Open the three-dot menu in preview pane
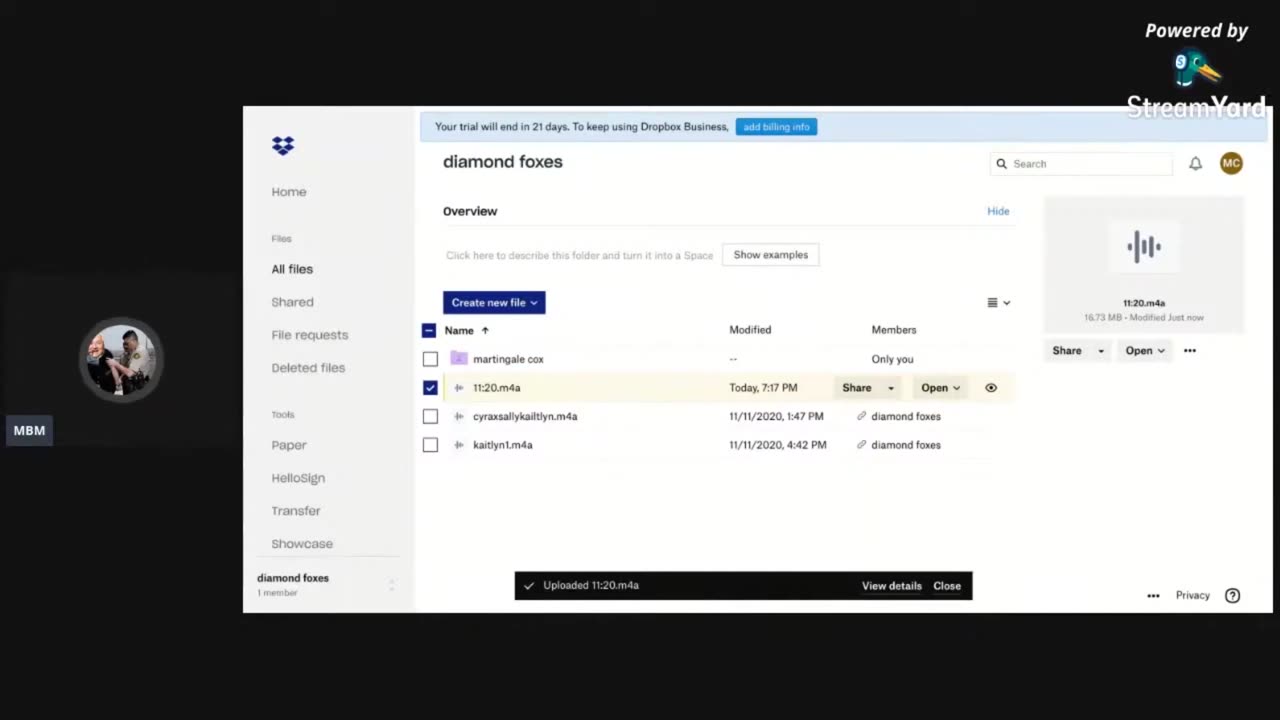Screen dimensions: 1280x720 [1189, 351]
